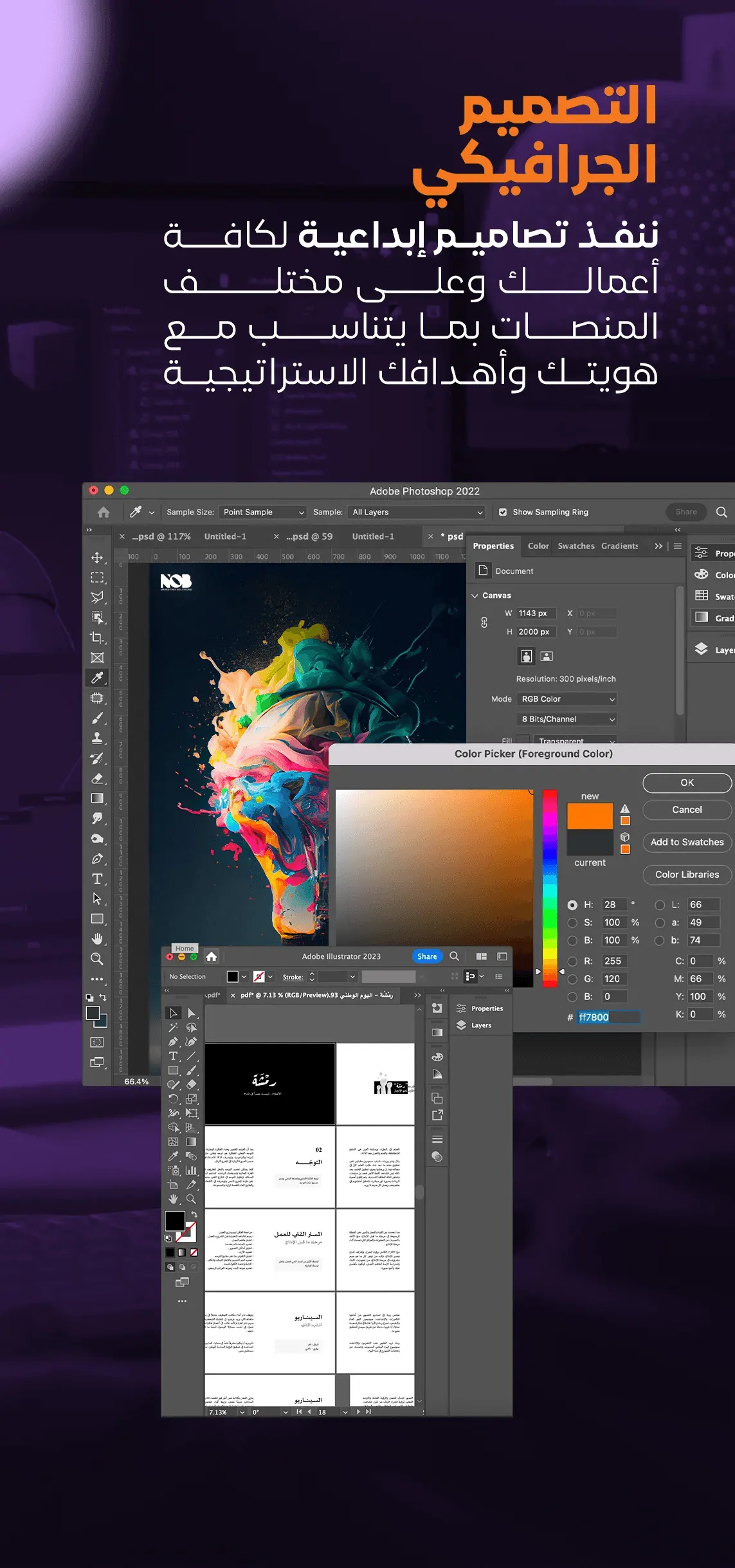This screenshot has height=1568, width=735.
Task: Select the Illustrator Eyedropper tool
Action: (x=173, y=1156)
